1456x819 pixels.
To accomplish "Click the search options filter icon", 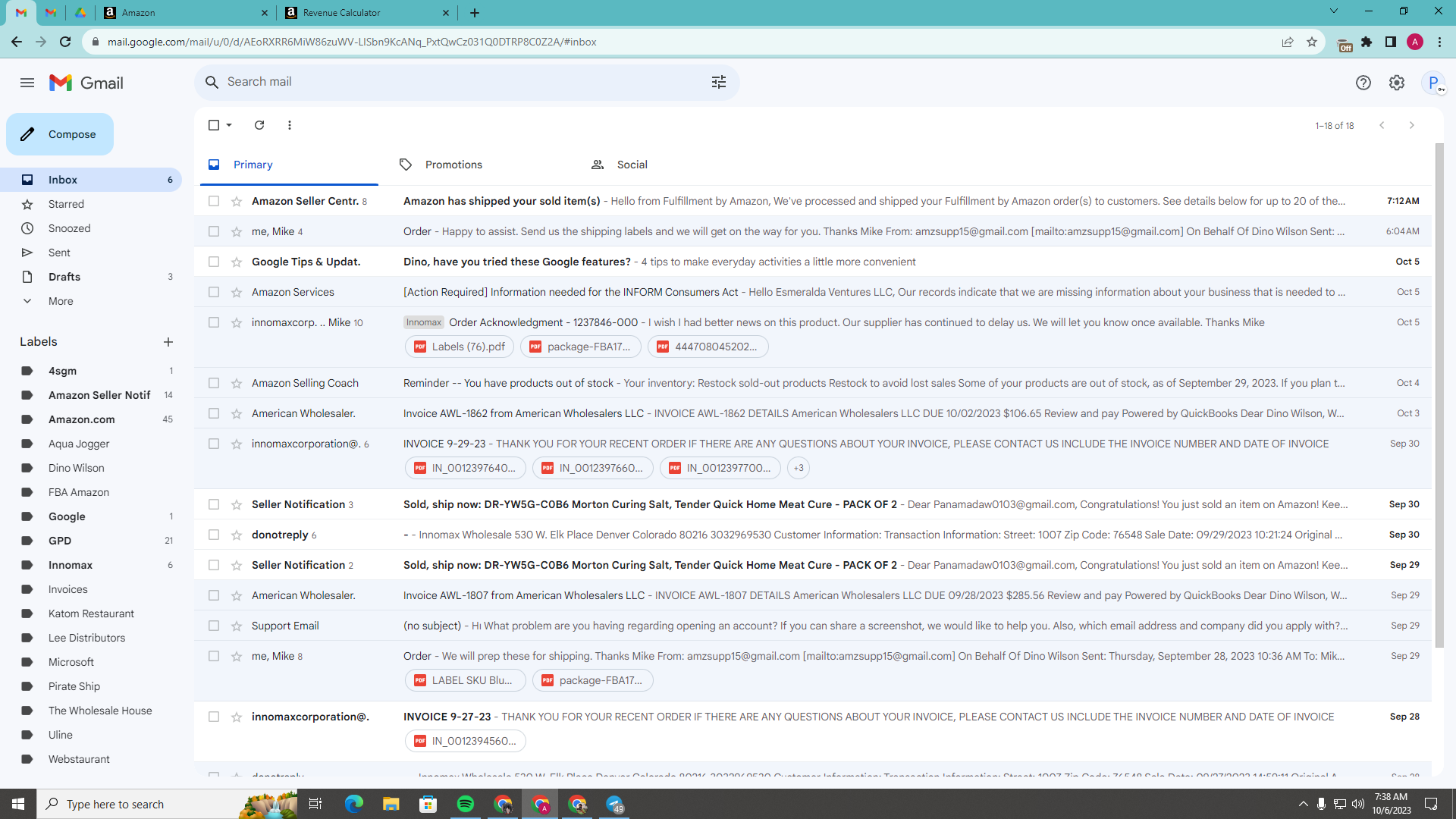I will coord(719,82).
